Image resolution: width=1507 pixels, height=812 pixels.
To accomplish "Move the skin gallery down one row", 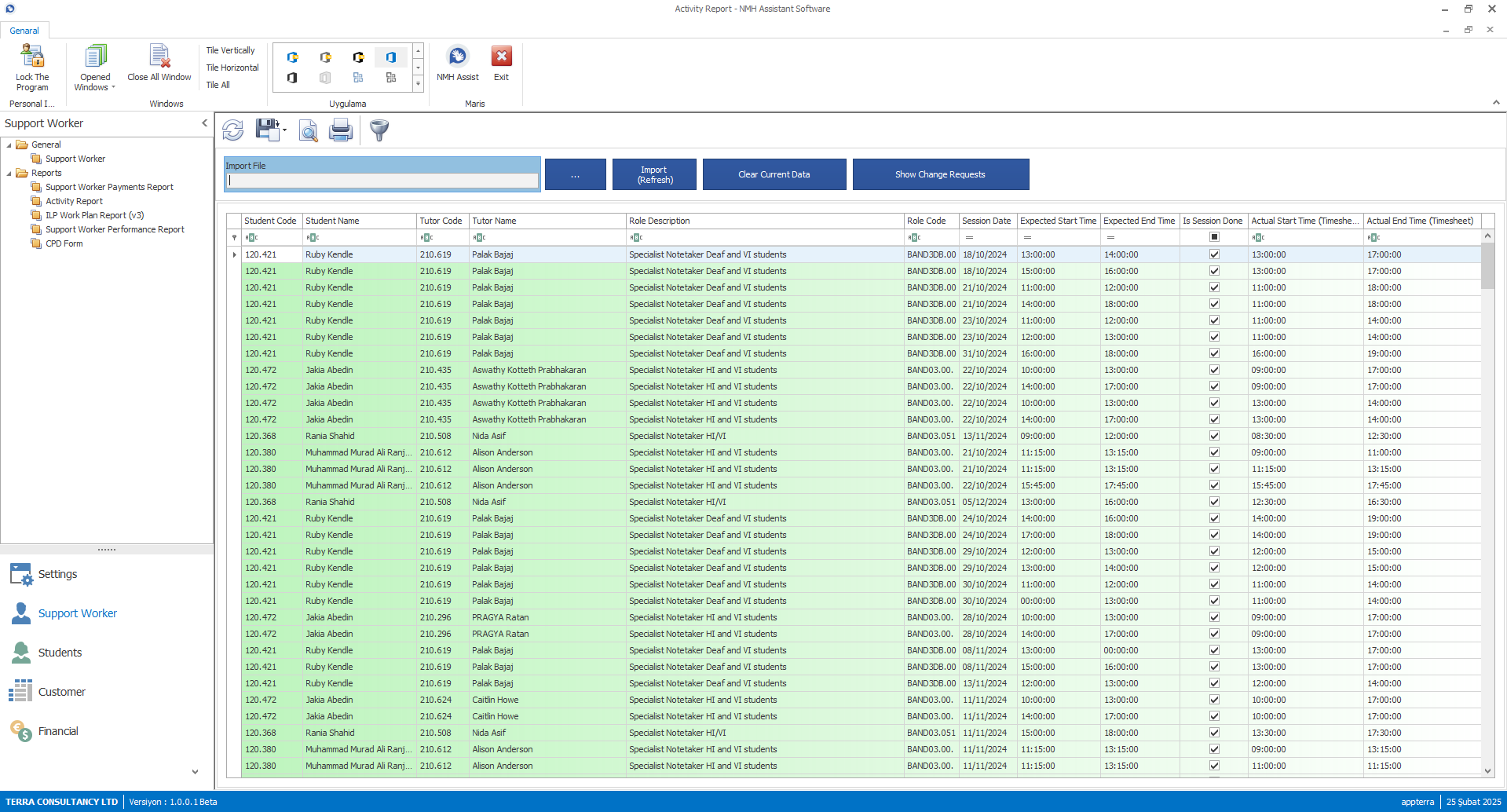I will tap(418, 68).
